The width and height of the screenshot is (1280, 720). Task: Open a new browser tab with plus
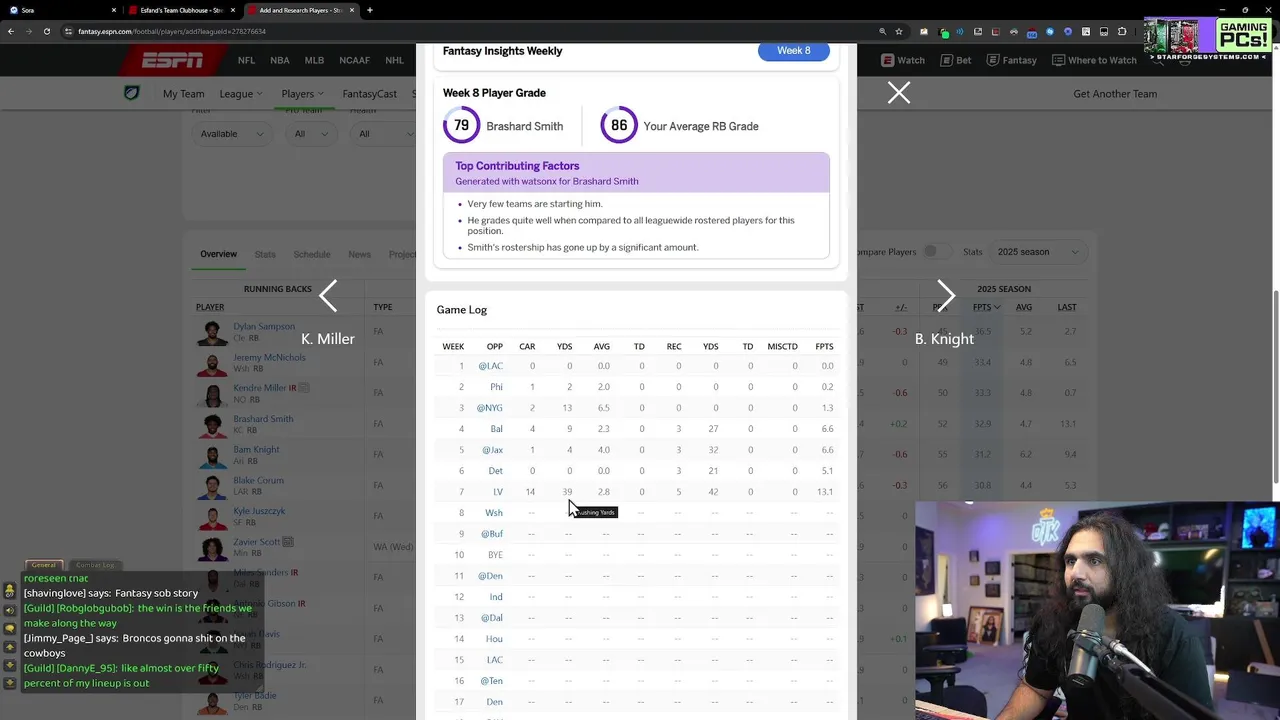click(x=370, y=10)
